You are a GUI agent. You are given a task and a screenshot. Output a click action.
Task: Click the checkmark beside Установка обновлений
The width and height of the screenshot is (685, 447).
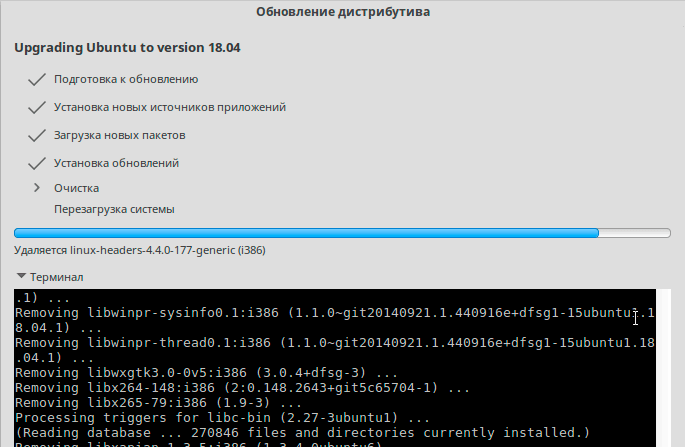[38, 163]
